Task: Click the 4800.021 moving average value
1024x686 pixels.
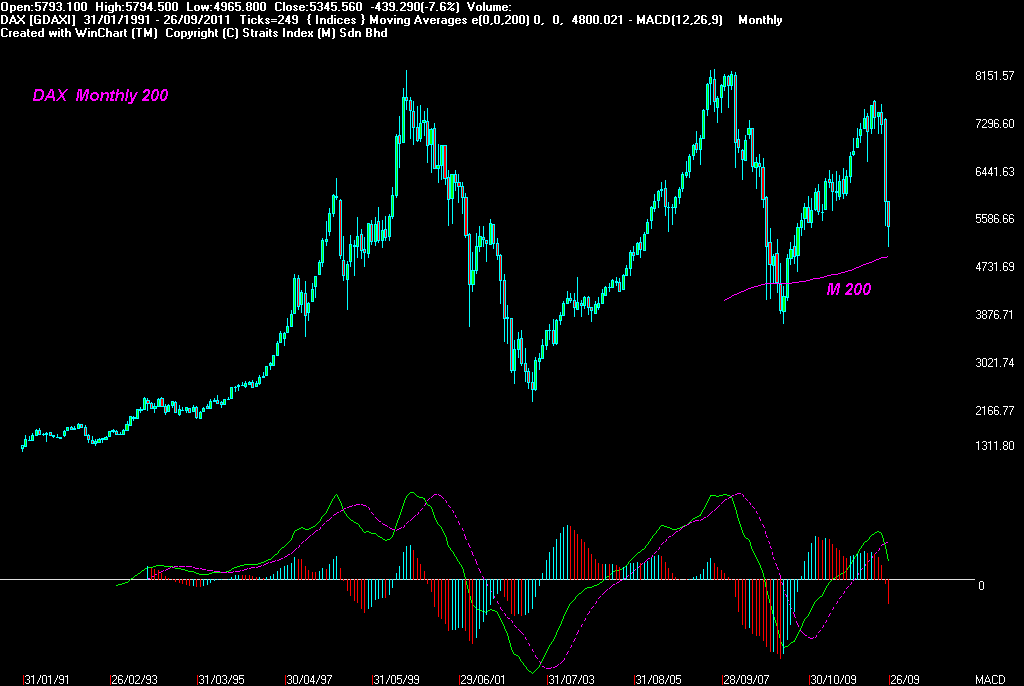Action: click(x=598, y=20)
